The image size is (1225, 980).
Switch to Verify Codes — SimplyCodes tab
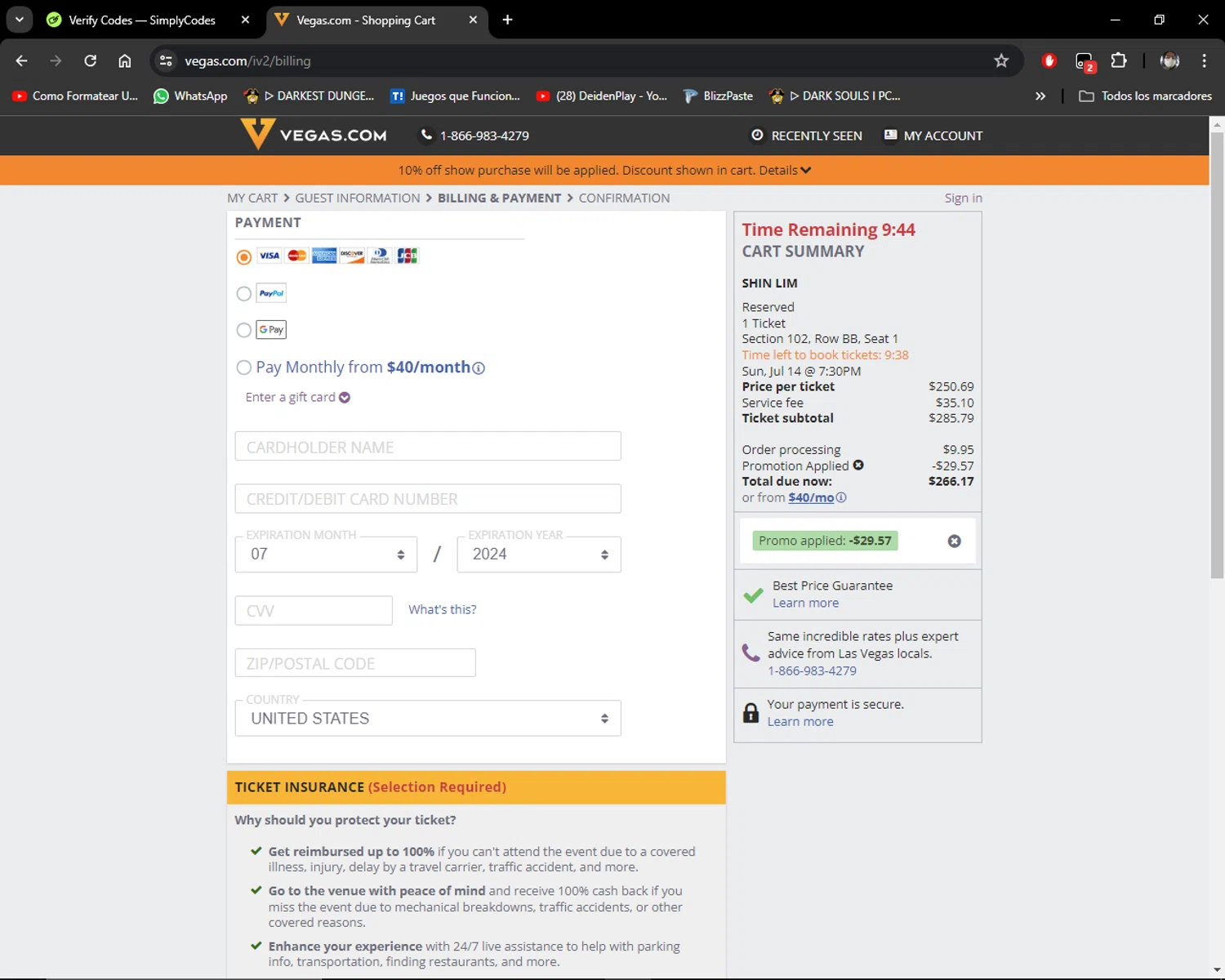[x=141, y=20]
